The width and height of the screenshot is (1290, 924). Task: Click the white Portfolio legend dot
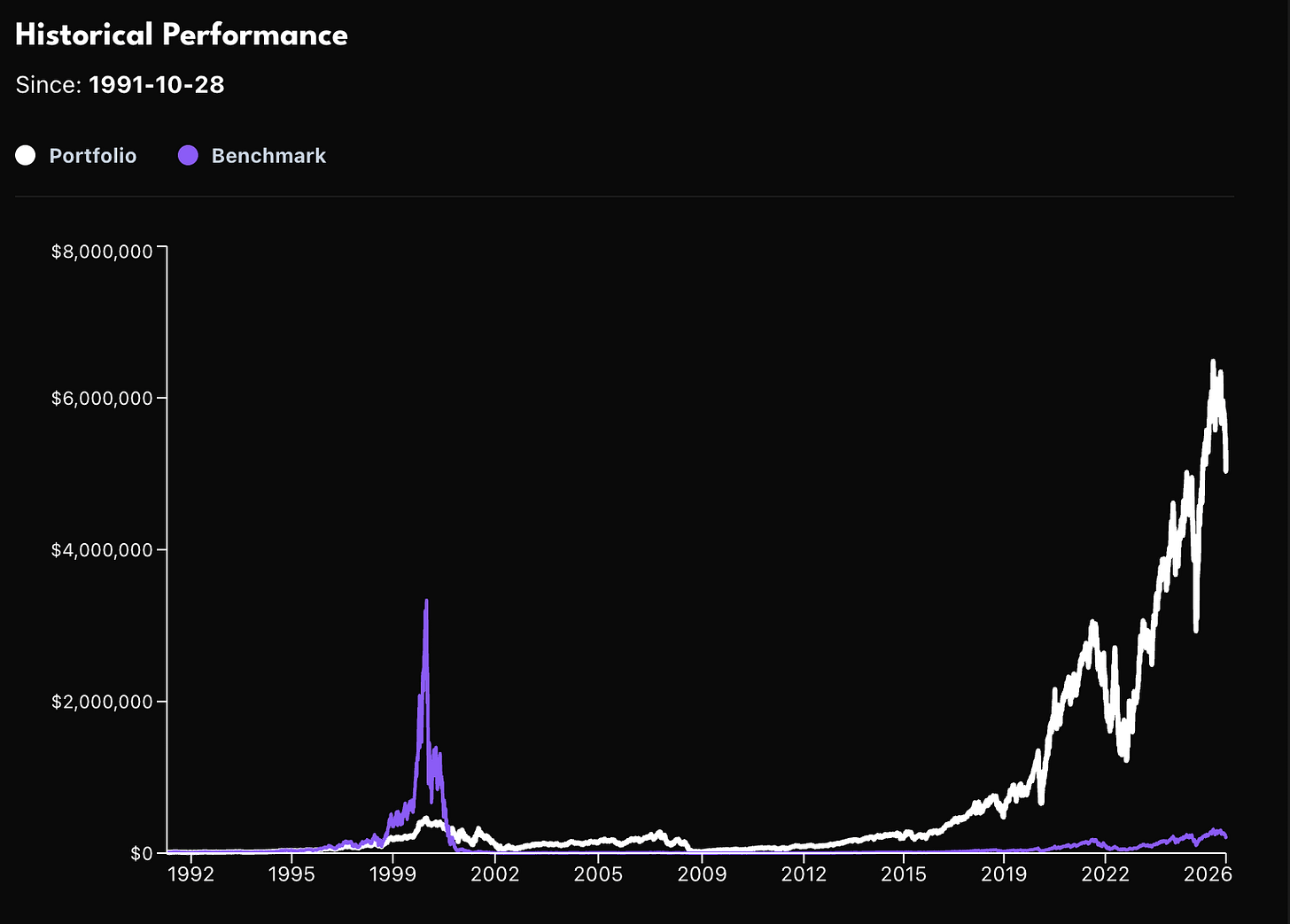26,156
